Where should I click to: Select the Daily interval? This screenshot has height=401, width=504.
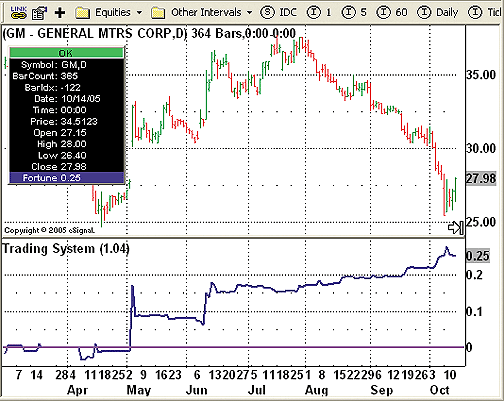(438, 13)
